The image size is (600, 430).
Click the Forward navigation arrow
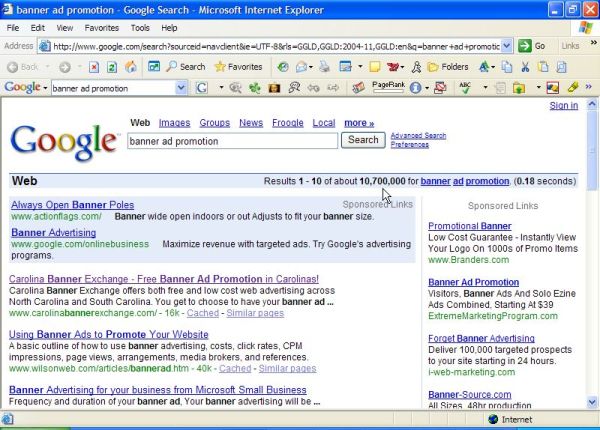[x=65, y=67]
